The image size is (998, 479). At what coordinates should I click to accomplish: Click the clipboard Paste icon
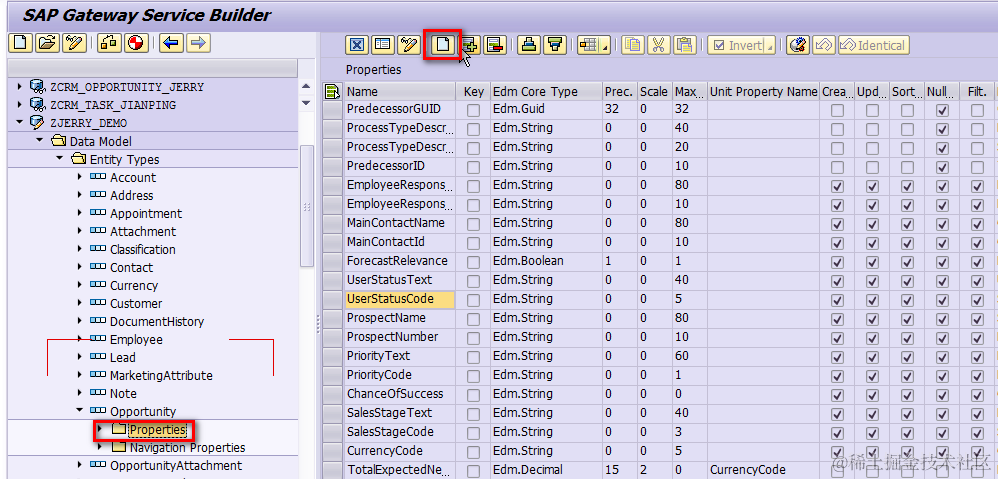pos(685,45)
